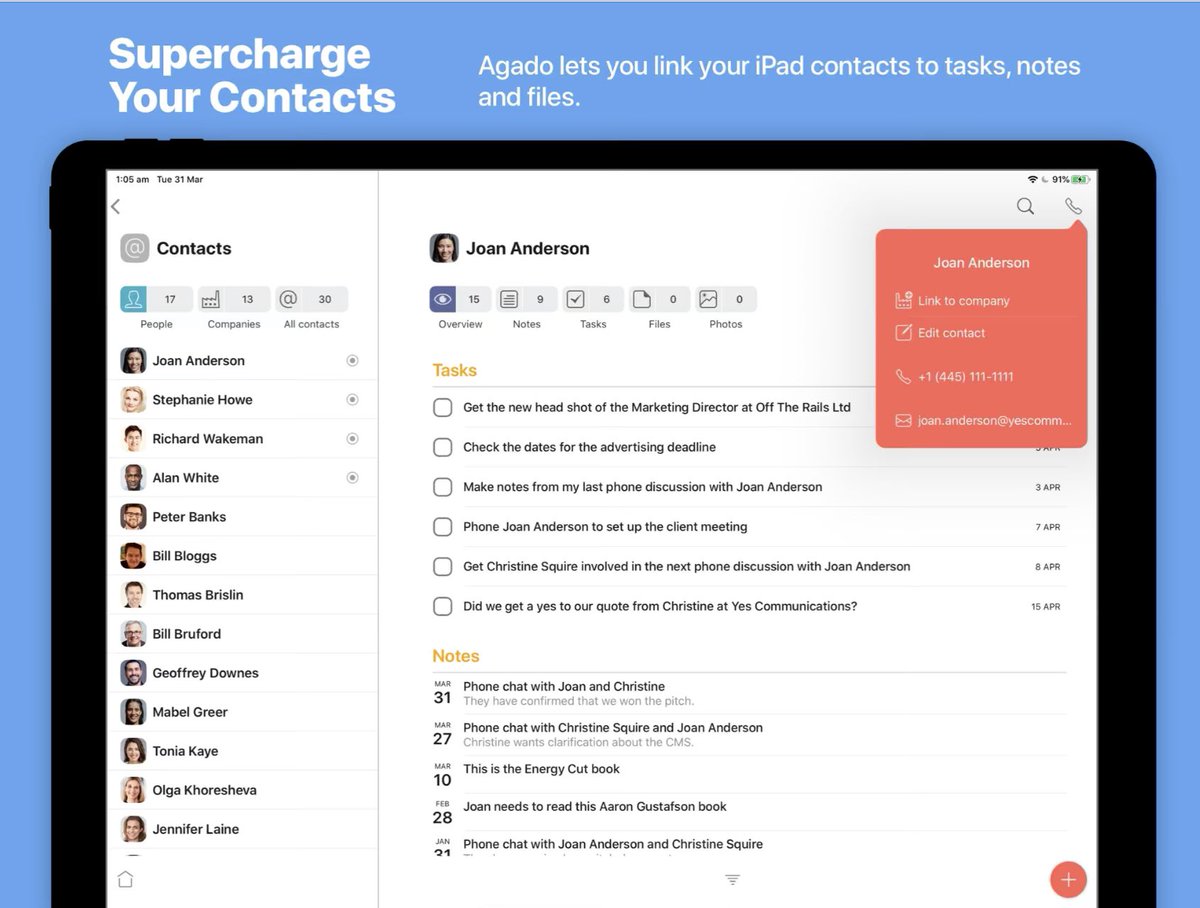
Task: Check off the advertising deadline task
Action: [x=443, y=447]
